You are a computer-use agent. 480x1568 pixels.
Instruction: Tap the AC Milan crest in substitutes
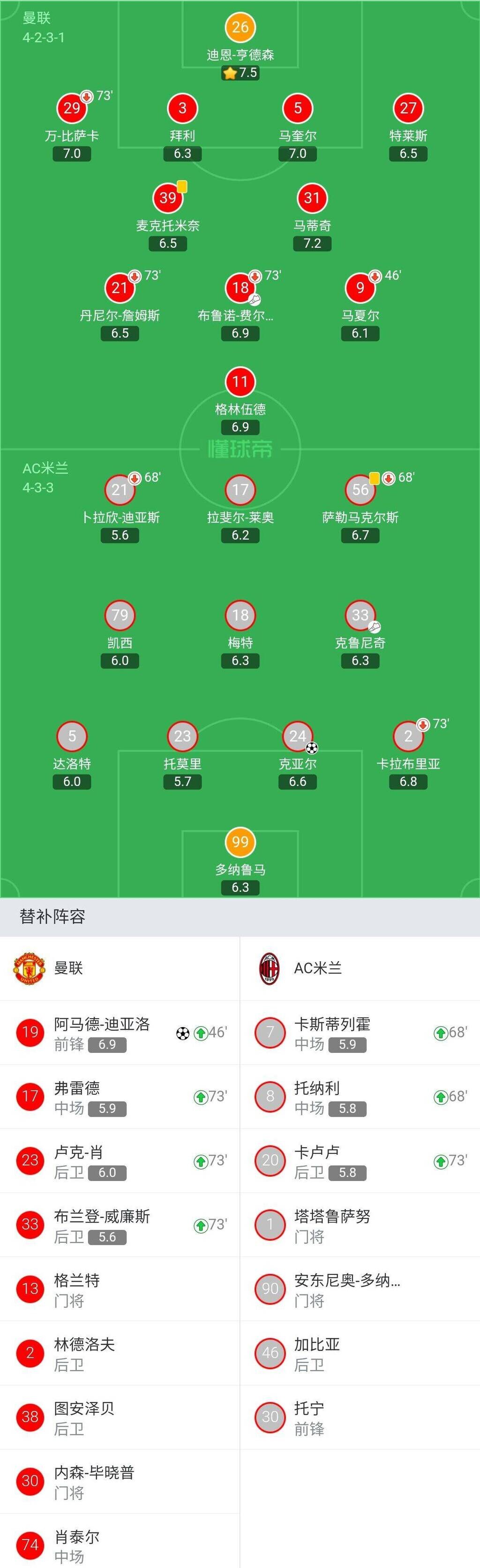269,968
